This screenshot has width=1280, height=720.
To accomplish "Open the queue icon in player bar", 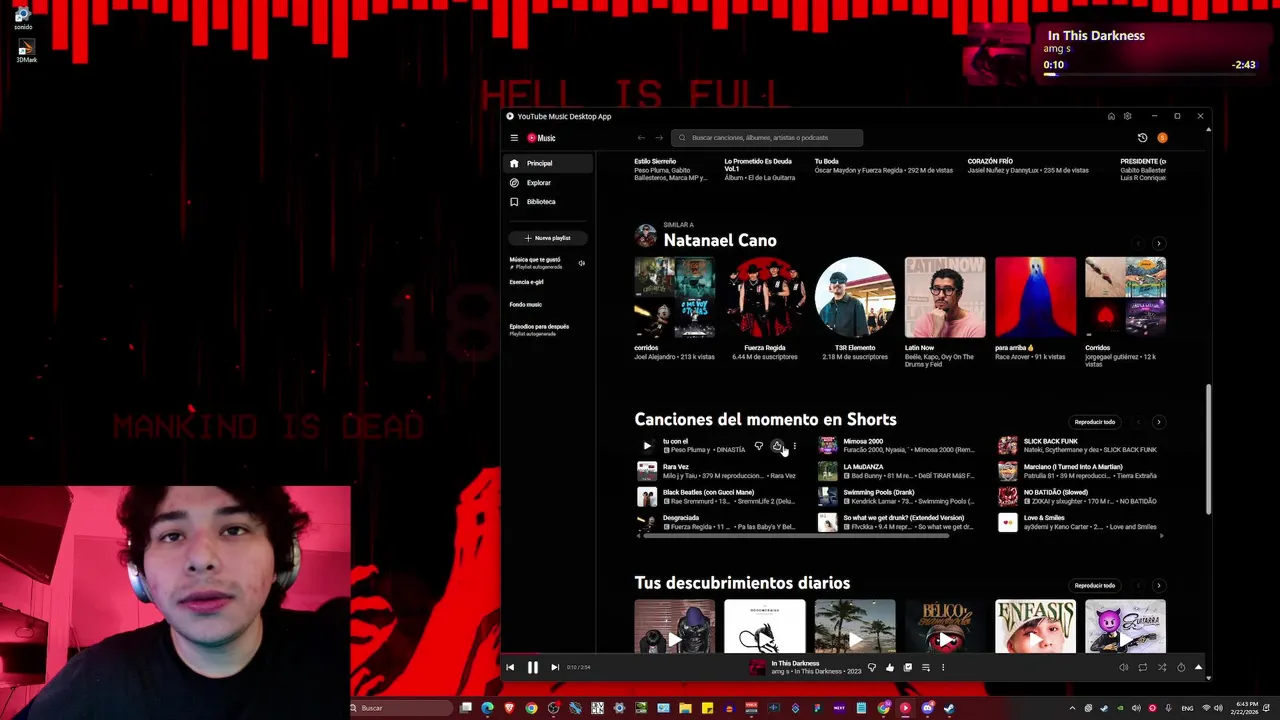I will coord(926,667).
